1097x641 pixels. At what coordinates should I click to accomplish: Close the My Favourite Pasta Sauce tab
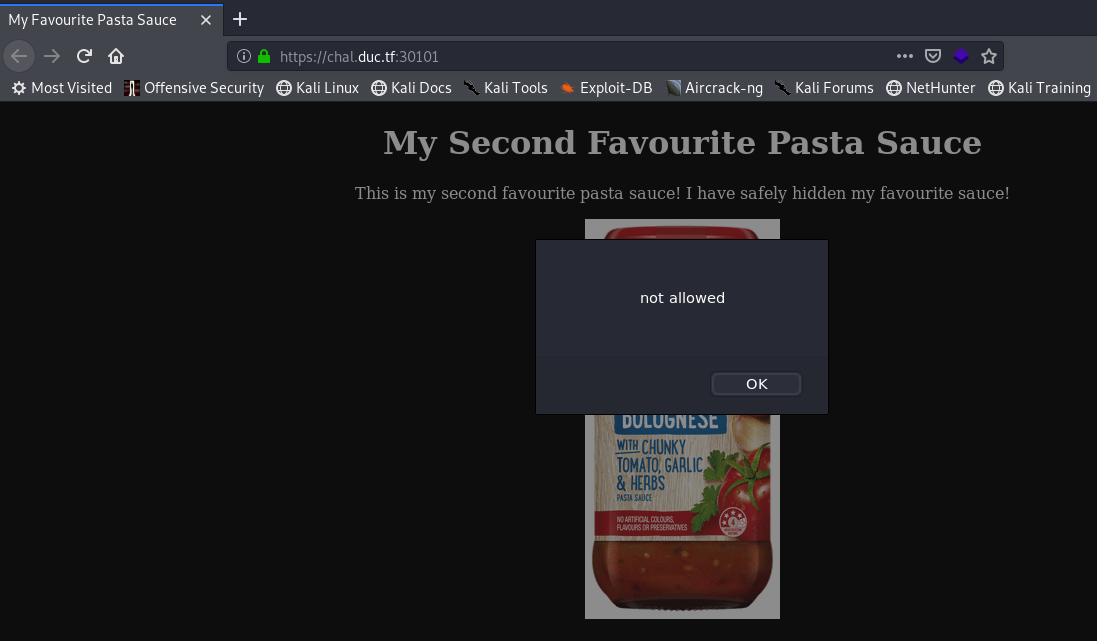coord(206,20)
